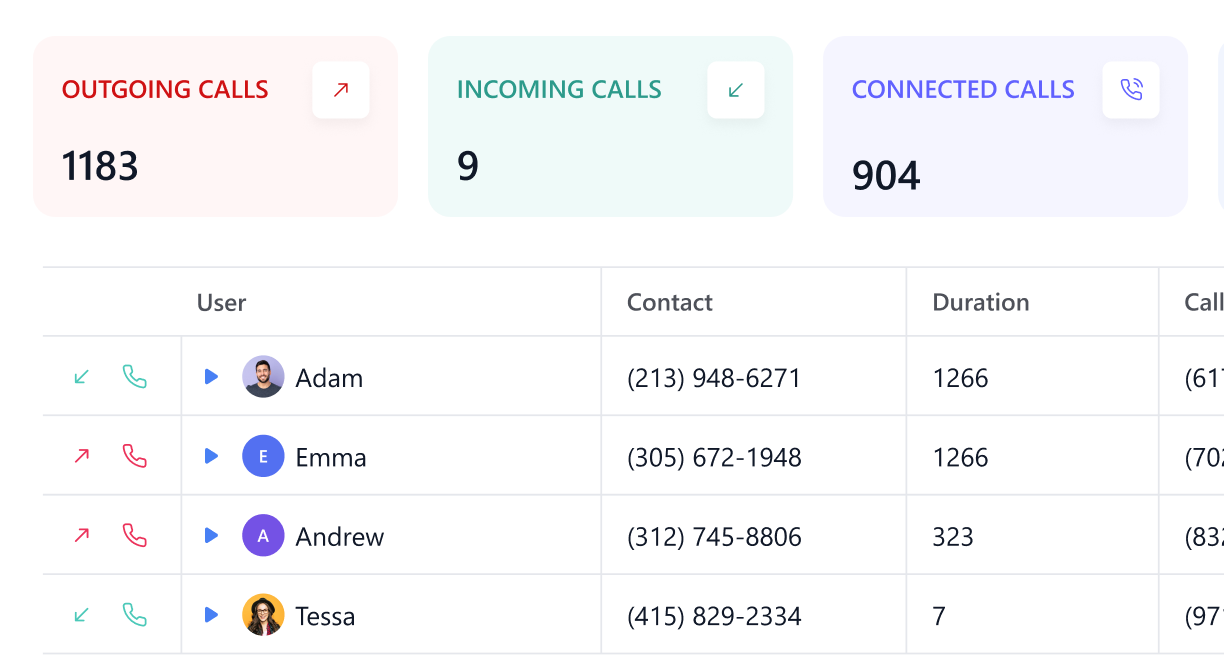Click Andrew's name in the table
The width and height of the screenshot is (1224, 666).
pyautogui.click(x=340, y=535)
